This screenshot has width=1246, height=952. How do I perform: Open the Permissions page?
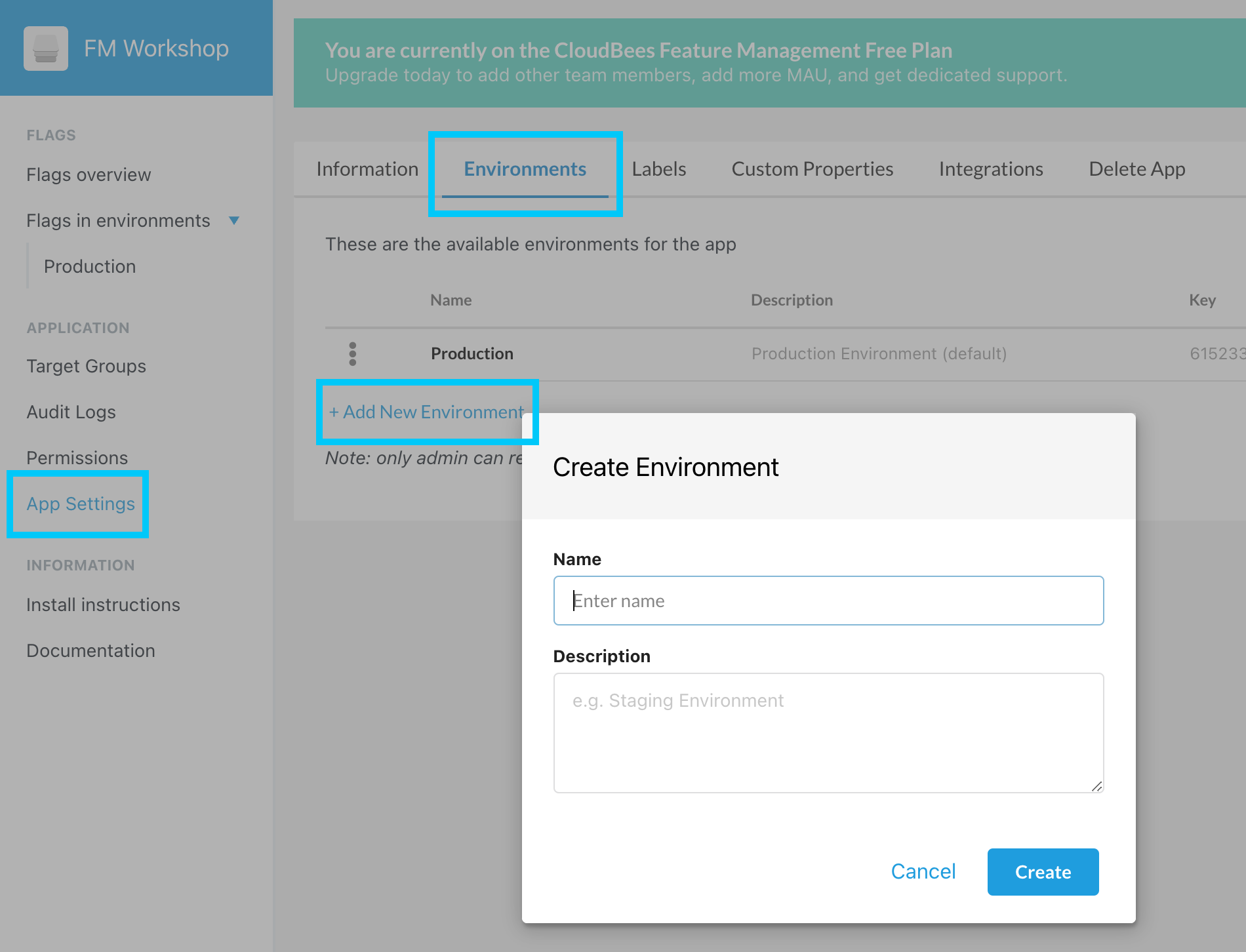(x=77, y=458)
